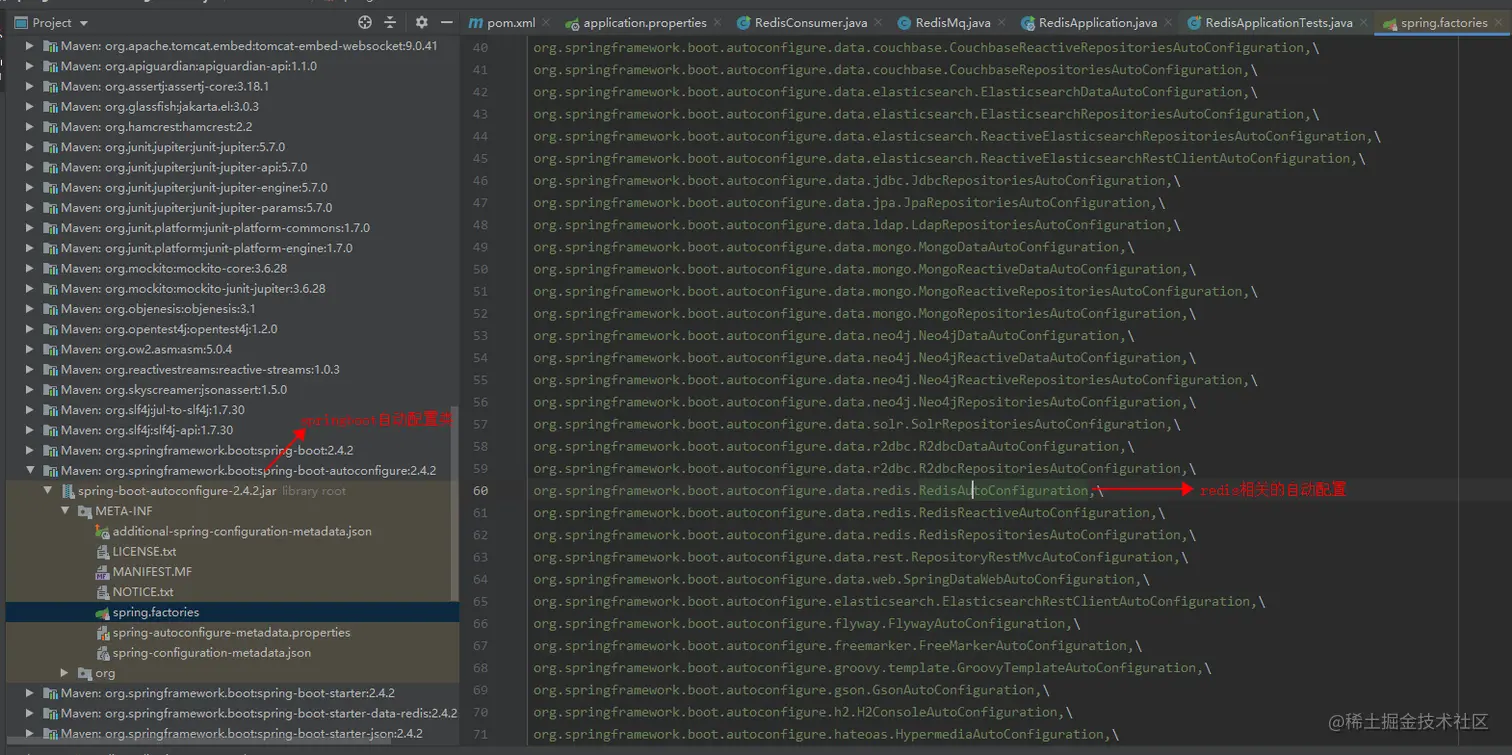Click the locate opened file crosshair icon
The image size is (1512, 755).
[365, 22]
